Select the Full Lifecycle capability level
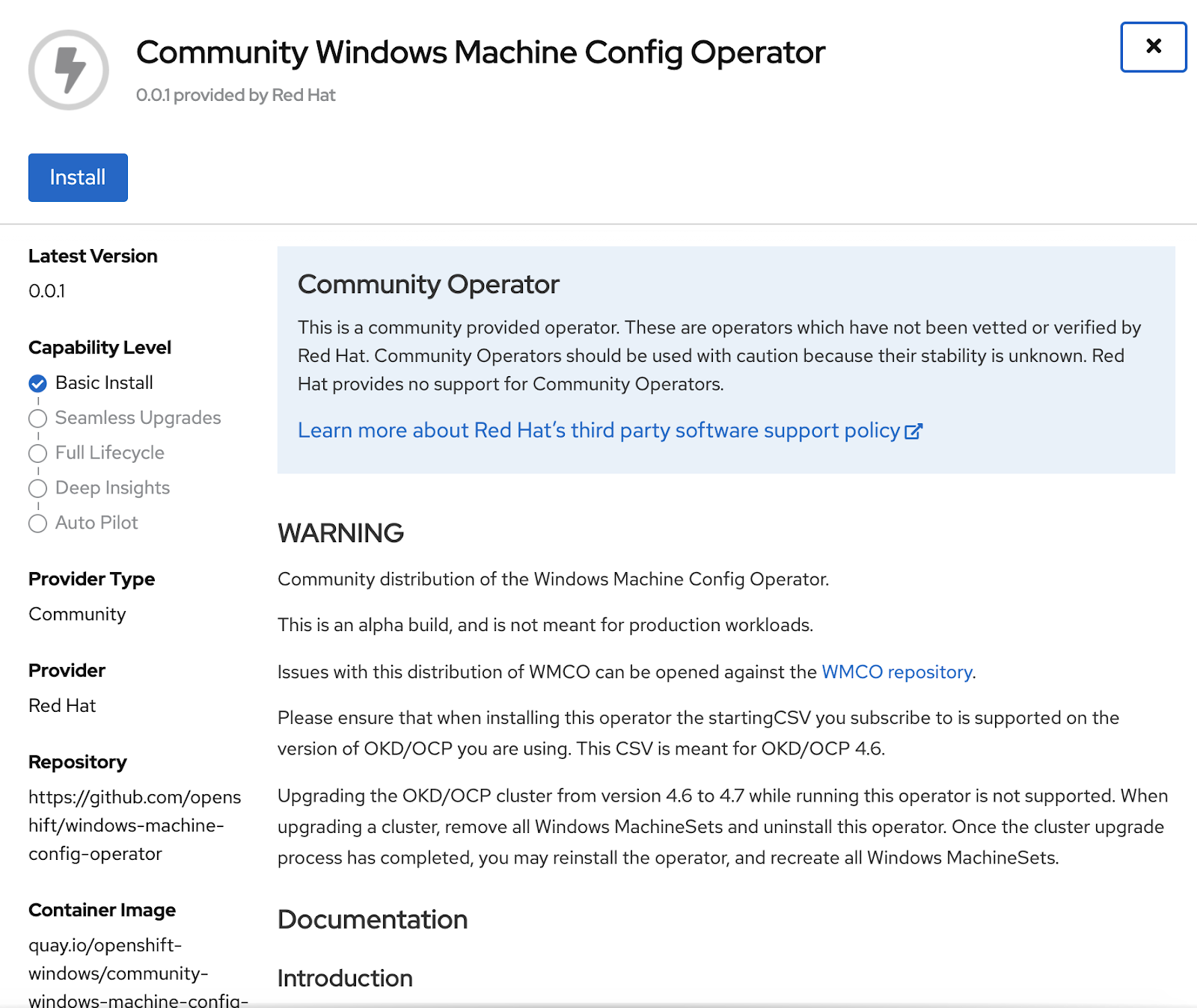This screenshot has width=1197, height=1008. 108,453
